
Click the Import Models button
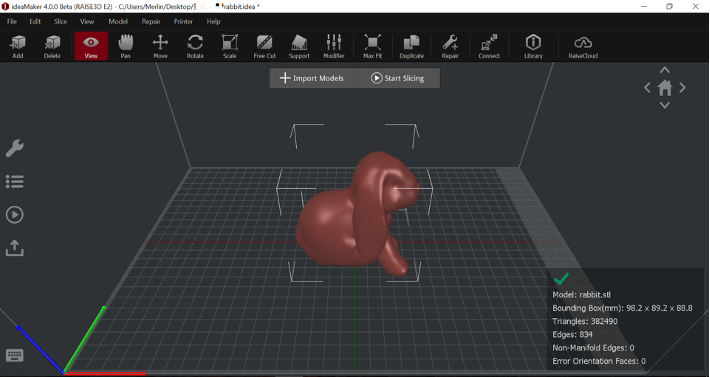(312, 78)
